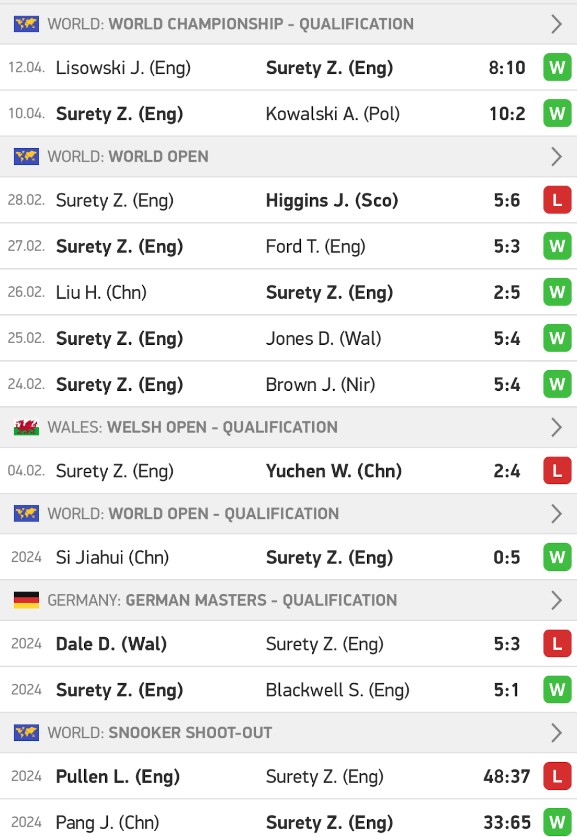This screenshot has width=577, height=837.
Task: Expand the Snooker Shoot-Out section chevron
Action: [x=556, y=732]
